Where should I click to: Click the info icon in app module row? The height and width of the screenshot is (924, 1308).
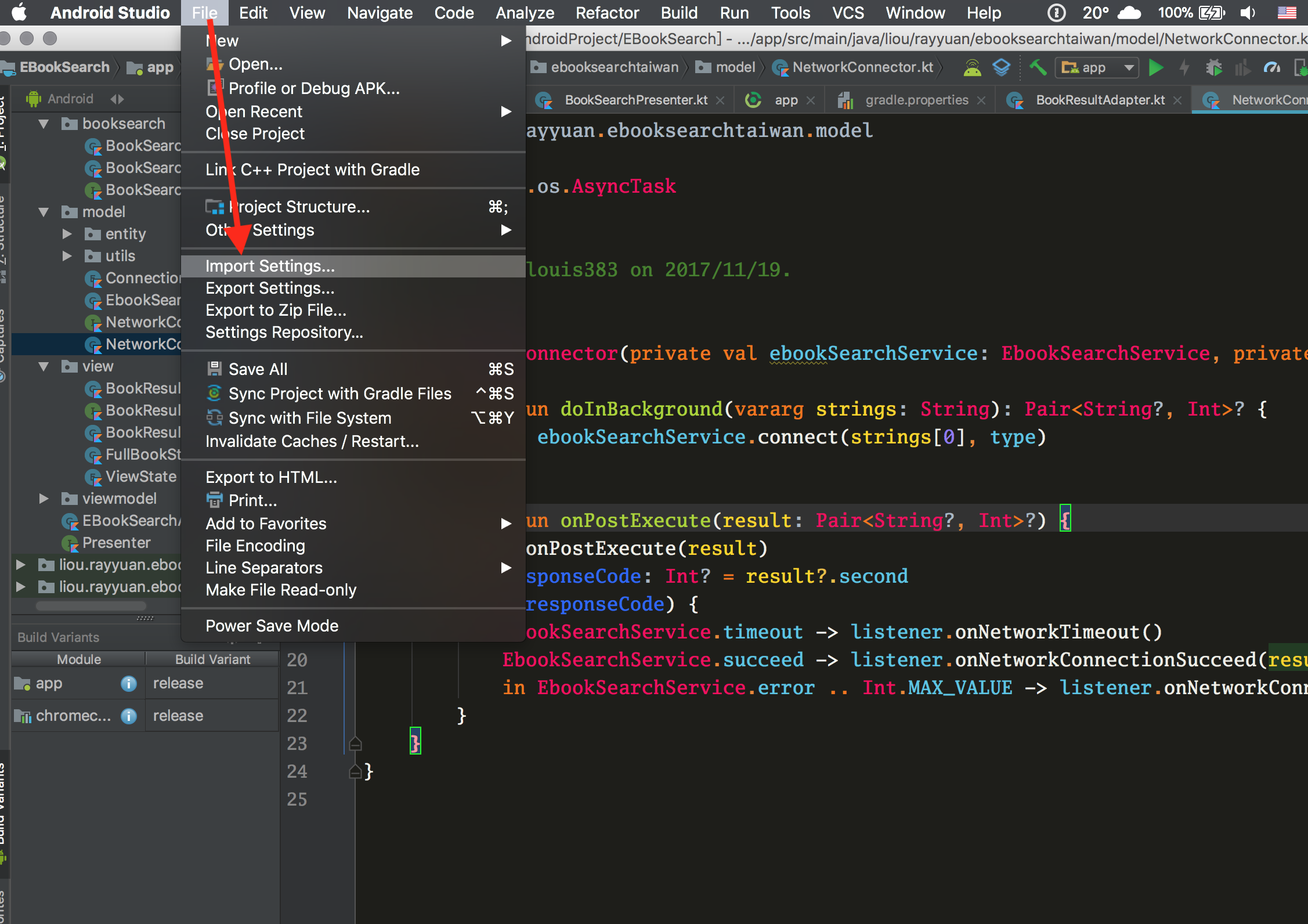pos(129,684)
